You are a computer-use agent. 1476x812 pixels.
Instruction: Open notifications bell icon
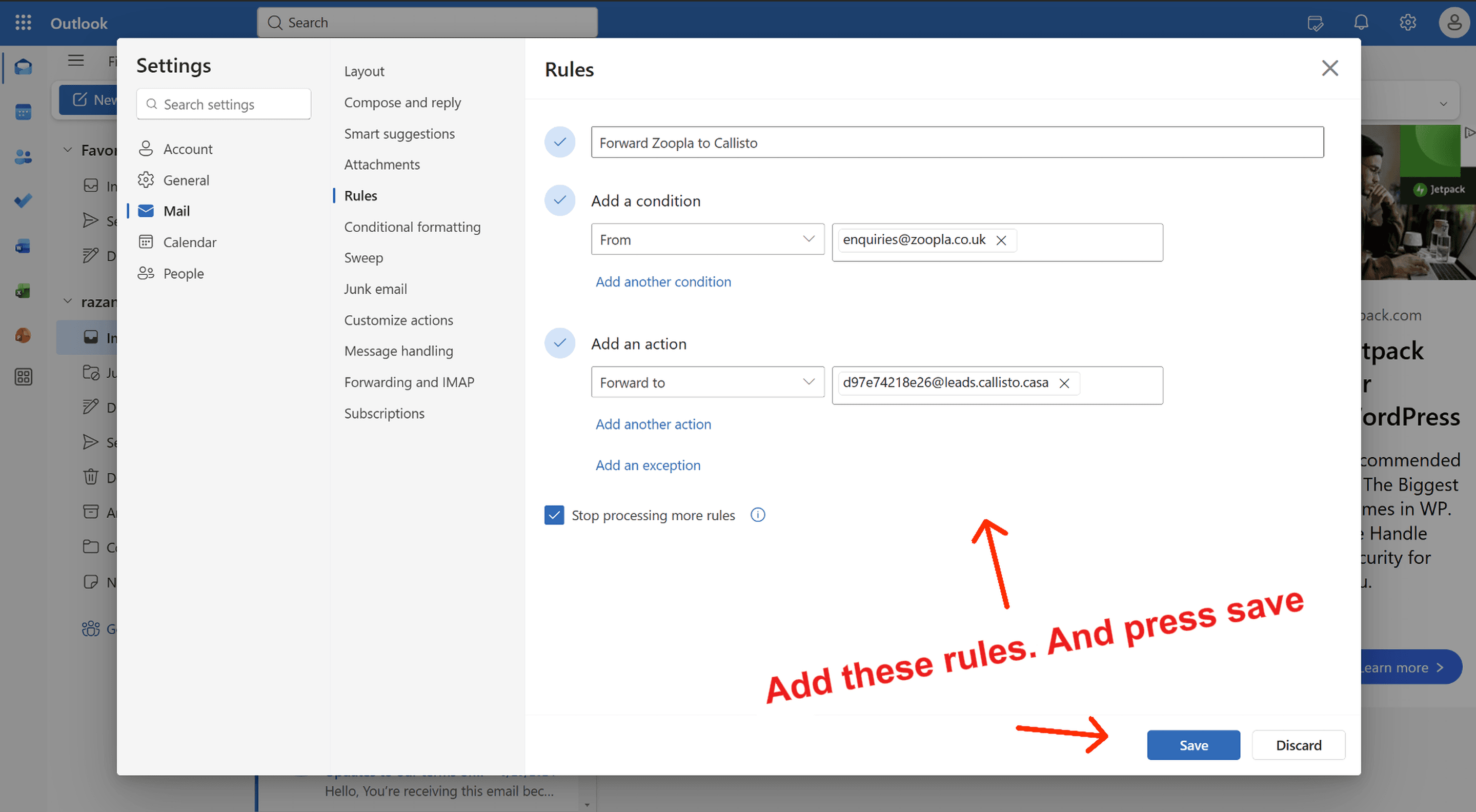coord(1361,23)
